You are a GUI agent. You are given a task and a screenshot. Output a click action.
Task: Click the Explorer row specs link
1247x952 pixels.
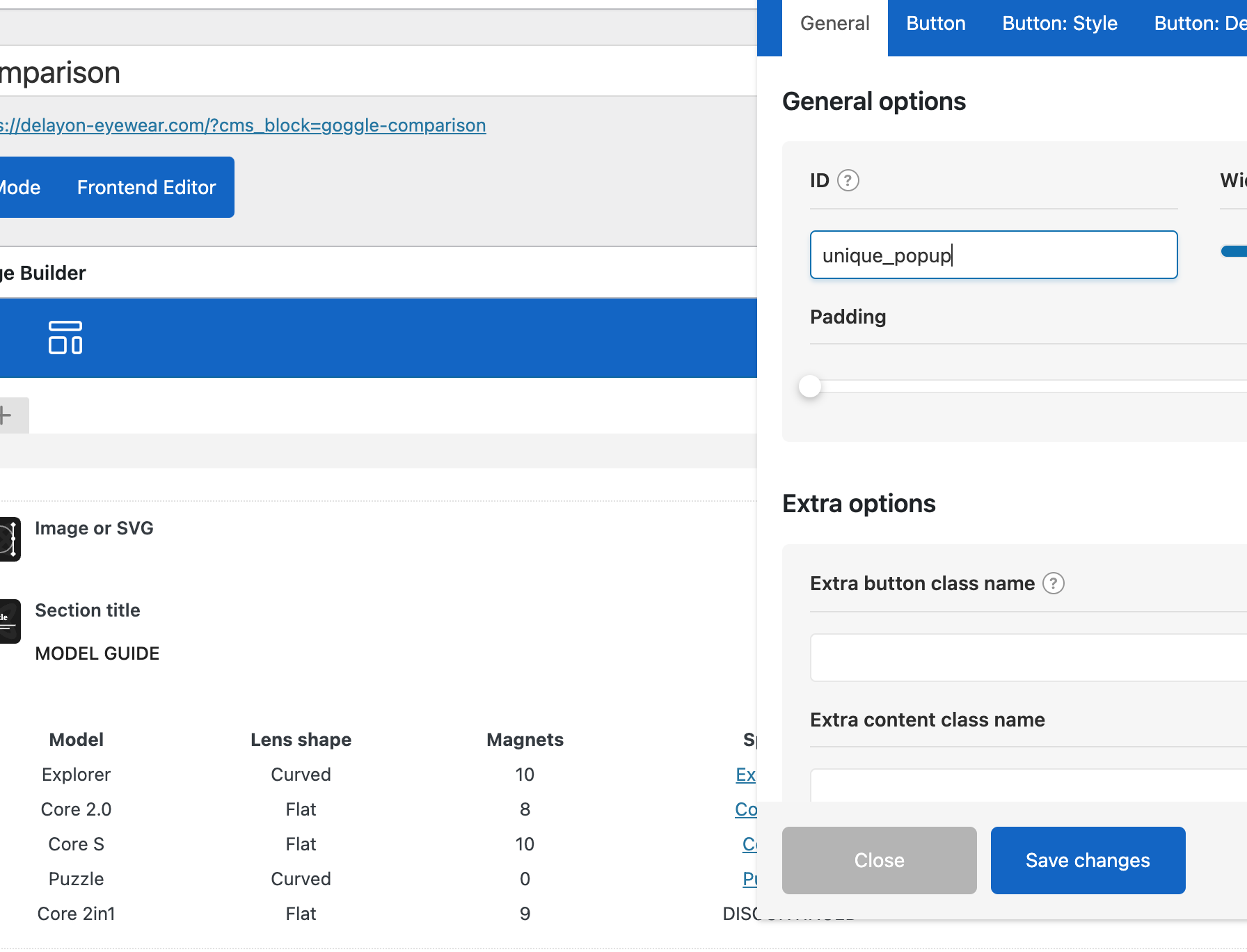[745, 775]
